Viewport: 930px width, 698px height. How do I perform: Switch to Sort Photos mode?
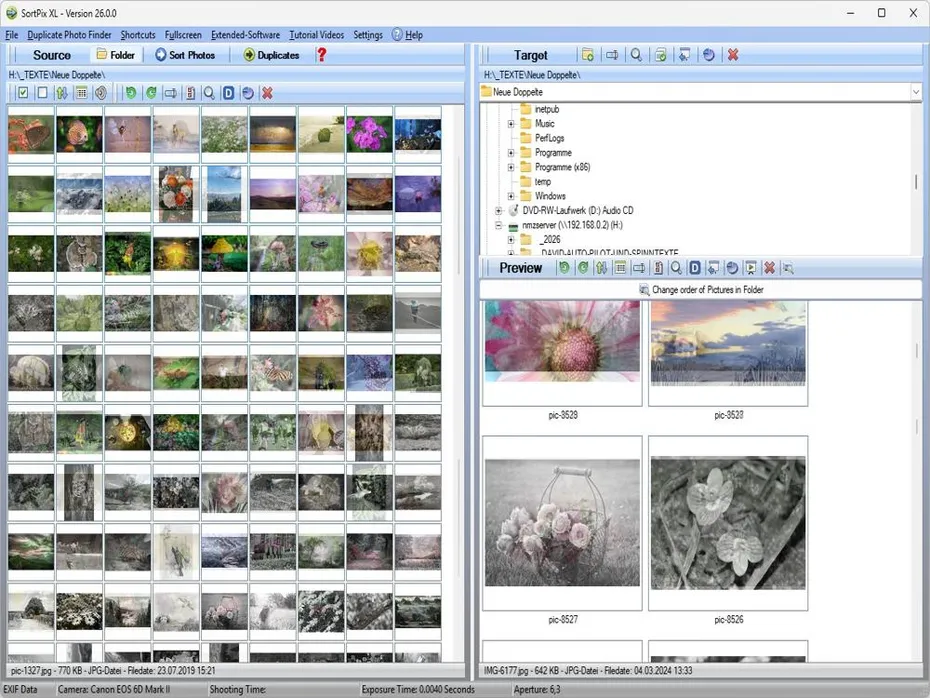coord(185,55)
